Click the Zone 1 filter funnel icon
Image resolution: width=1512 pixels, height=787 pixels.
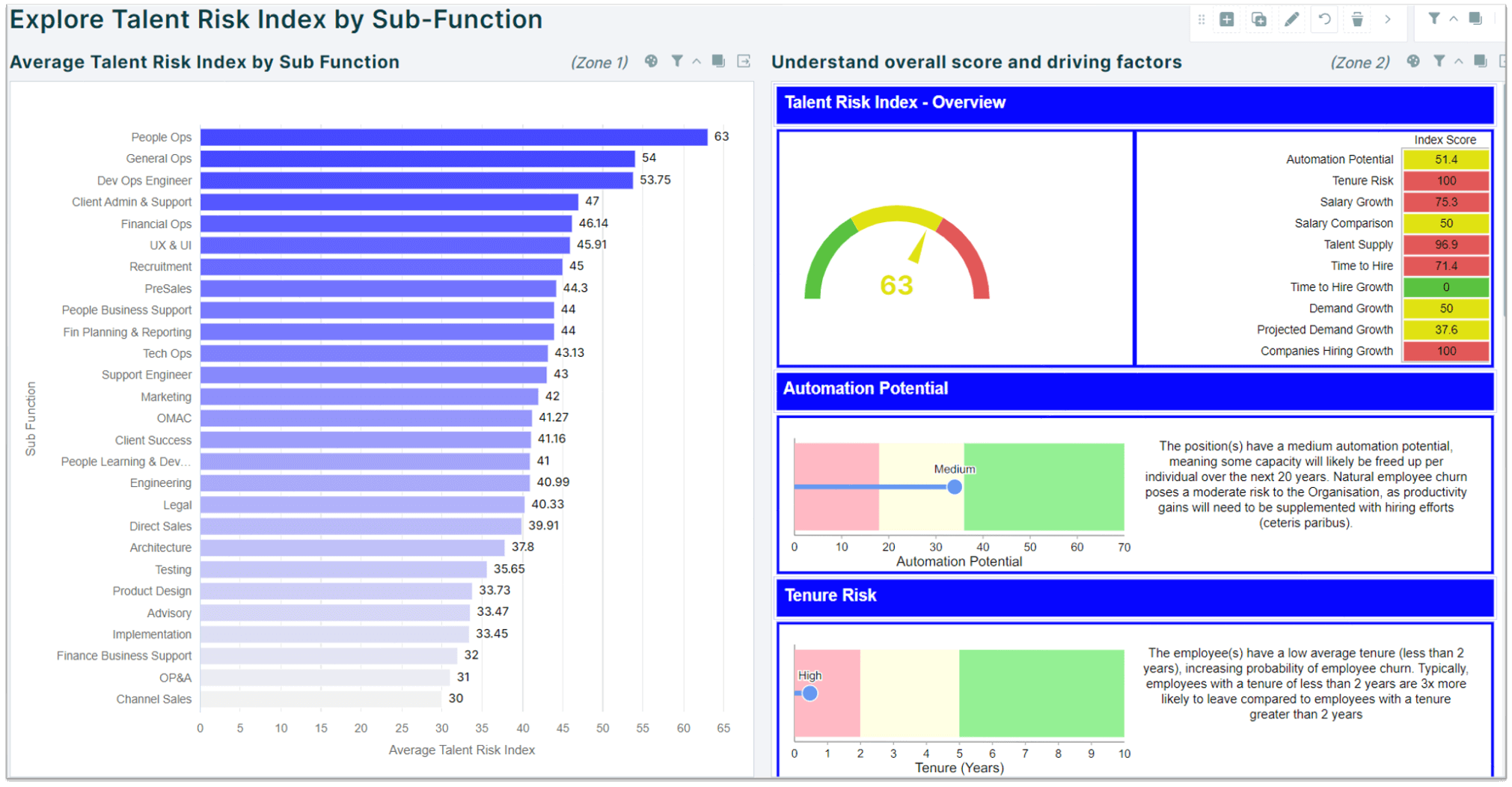point(676,61)
